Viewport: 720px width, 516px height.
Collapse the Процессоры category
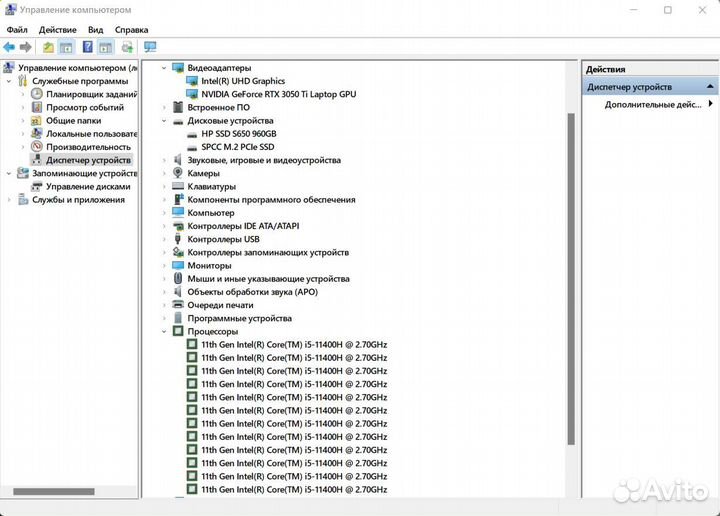164,331
